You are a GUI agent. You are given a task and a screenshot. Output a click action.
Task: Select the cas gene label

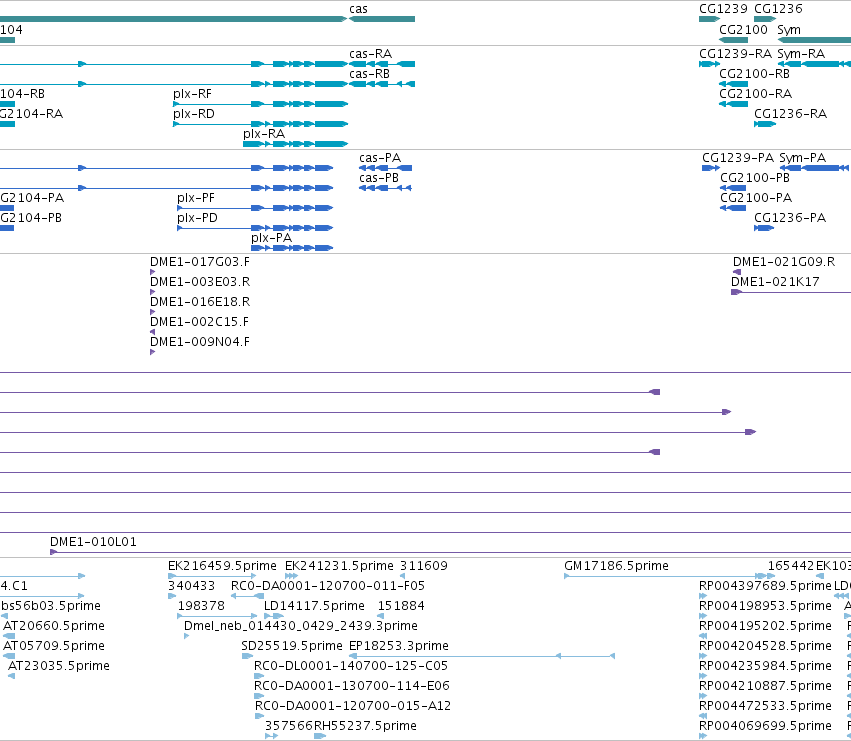click(x=358, y=9)
